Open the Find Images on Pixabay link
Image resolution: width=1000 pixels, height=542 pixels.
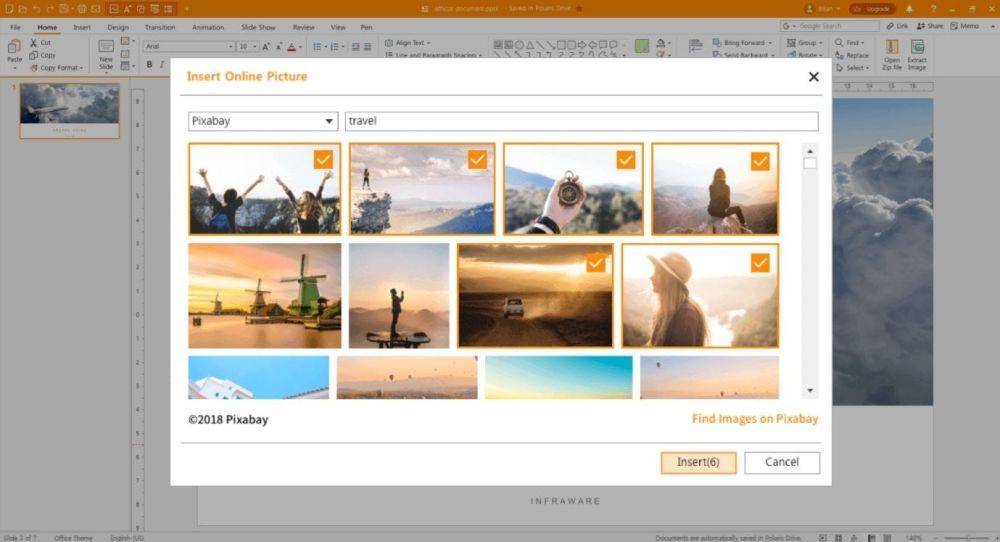(x=755, y=419)
